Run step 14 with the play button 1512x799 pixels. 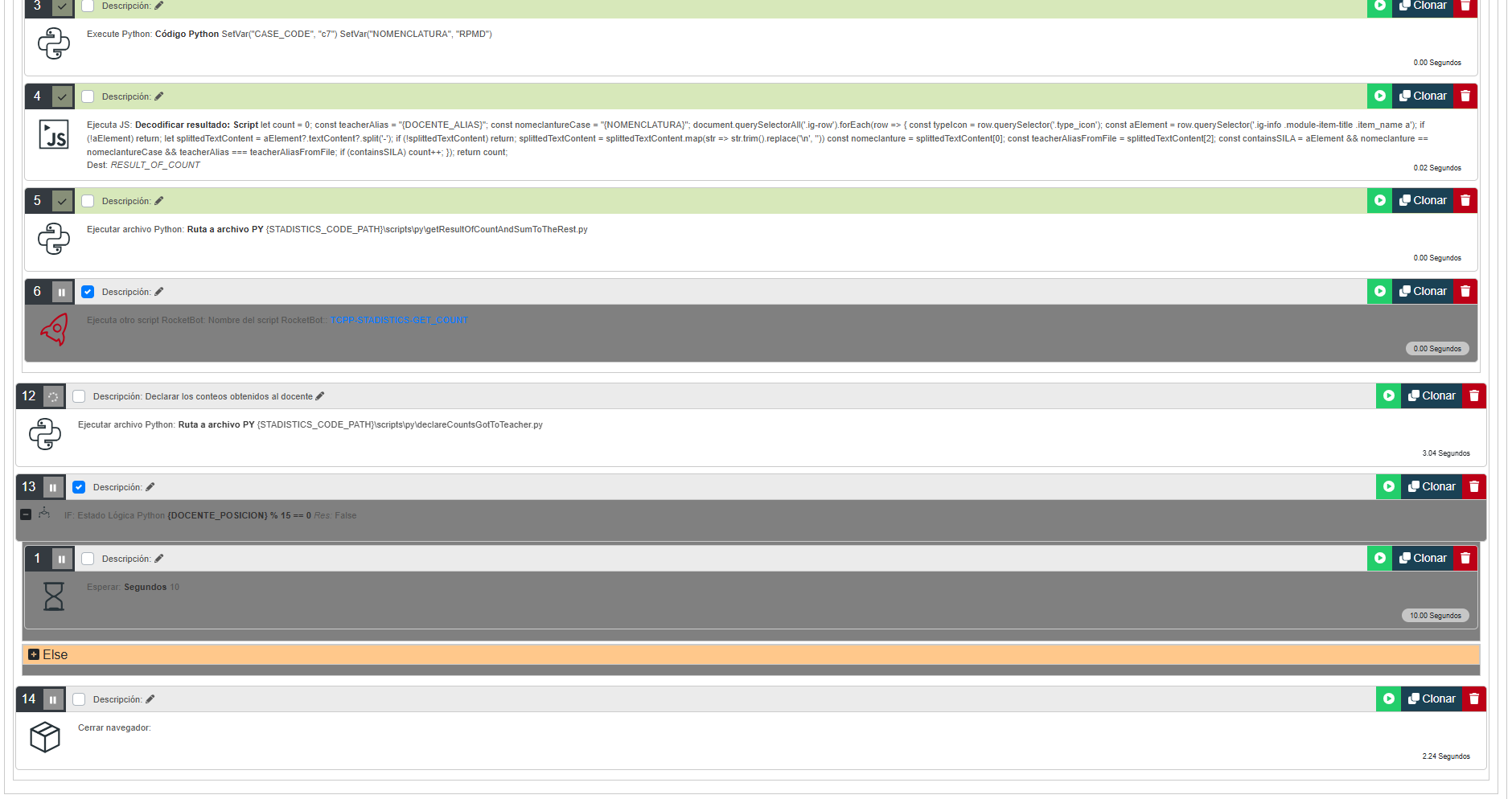coord(1388,699)
